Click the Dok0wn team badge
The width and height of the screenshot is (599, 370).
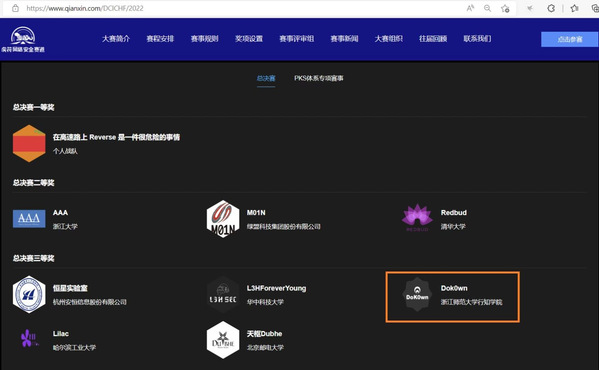click(x=417, y=294)
